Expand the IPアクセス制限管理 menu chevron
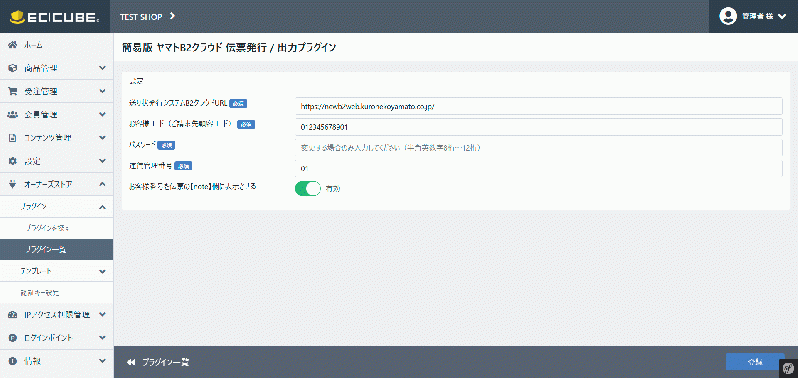 (102, 315)
